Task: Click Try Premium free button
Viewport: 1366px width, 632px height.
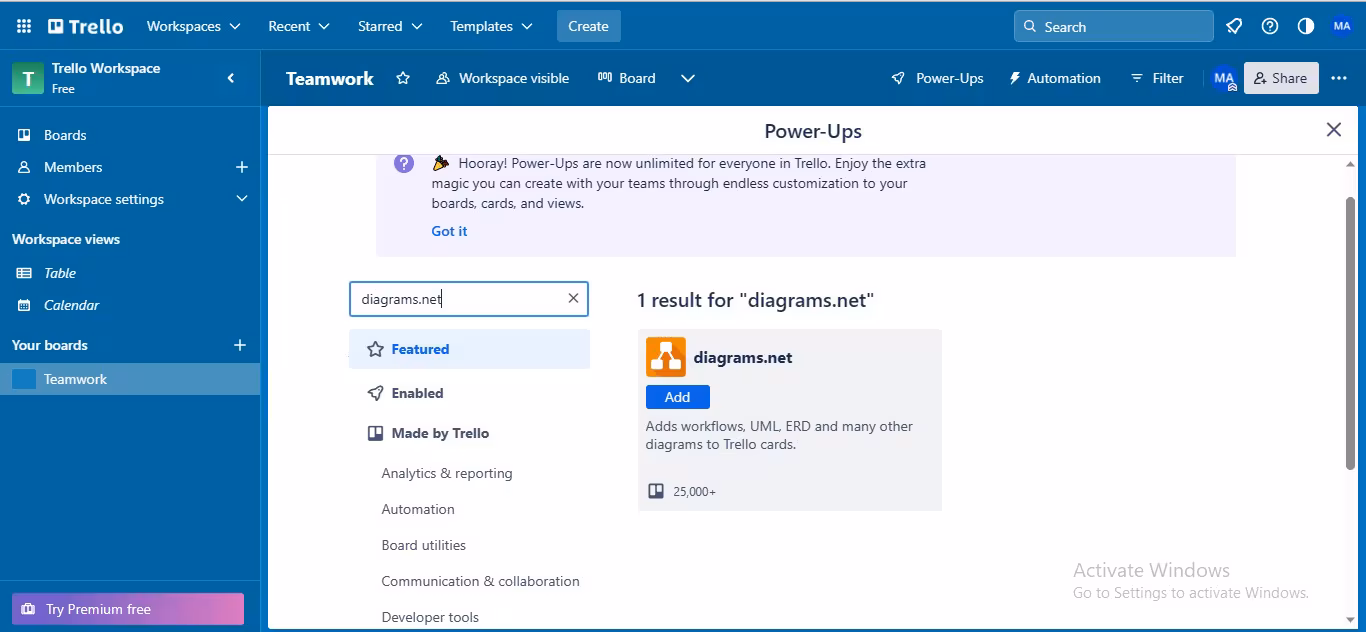Action: tap(128, 609)
